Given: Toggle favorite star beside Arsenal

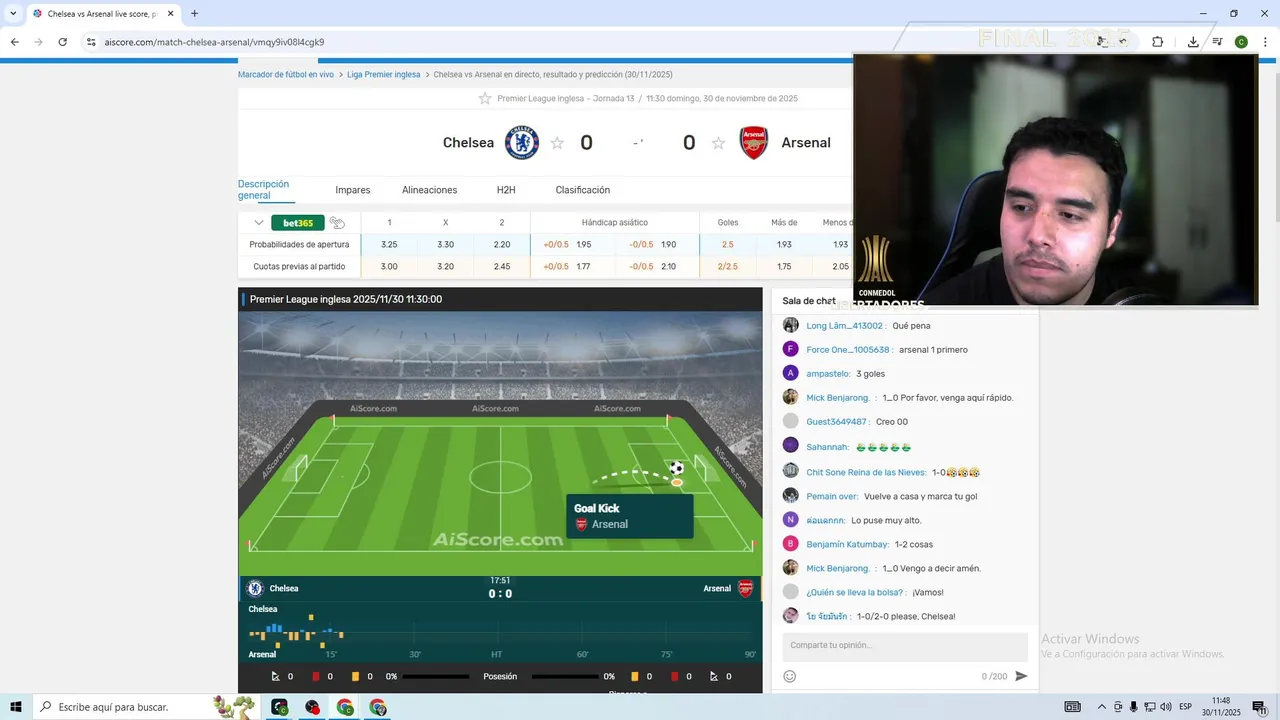Looking at the screenshot, I should coord(718,143).
